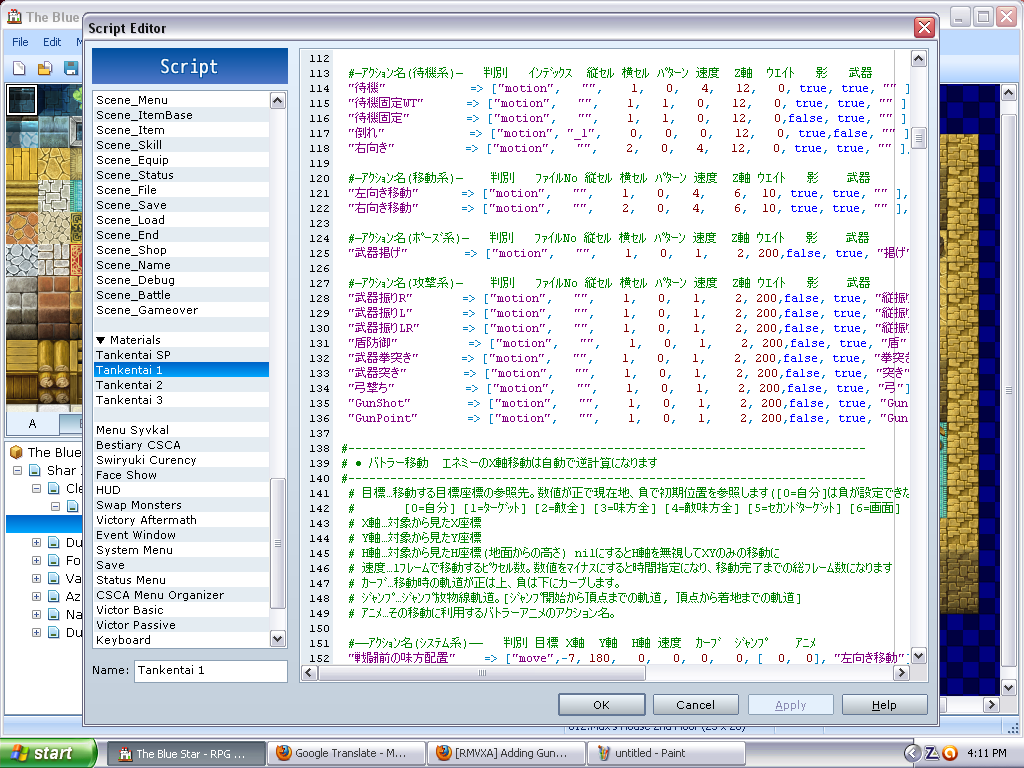Select tileset tab A

pyautogui.click(x=32, y=423)
